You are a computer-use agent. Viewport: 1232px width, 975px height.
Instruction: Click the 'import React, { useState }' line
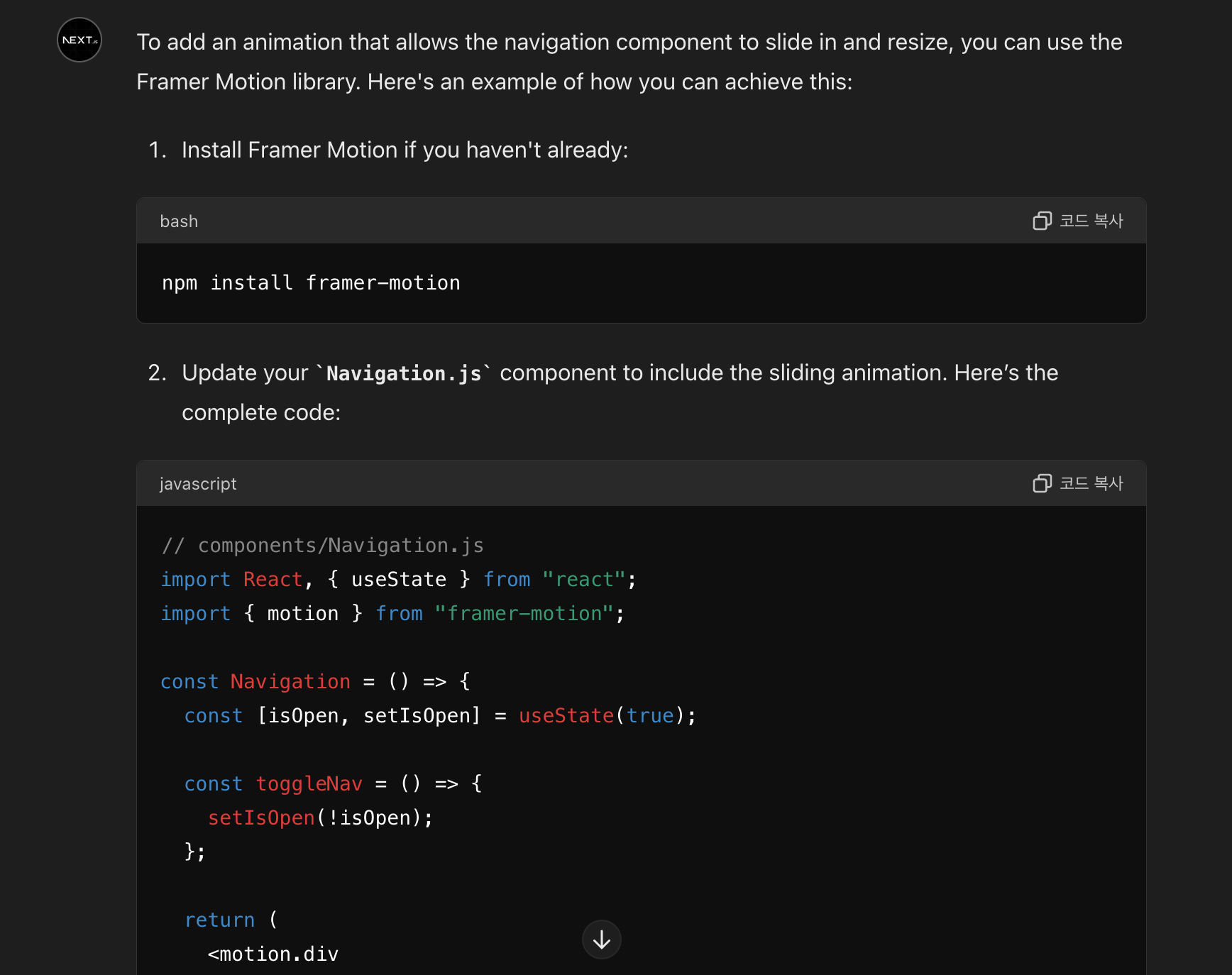click(399, 579)
